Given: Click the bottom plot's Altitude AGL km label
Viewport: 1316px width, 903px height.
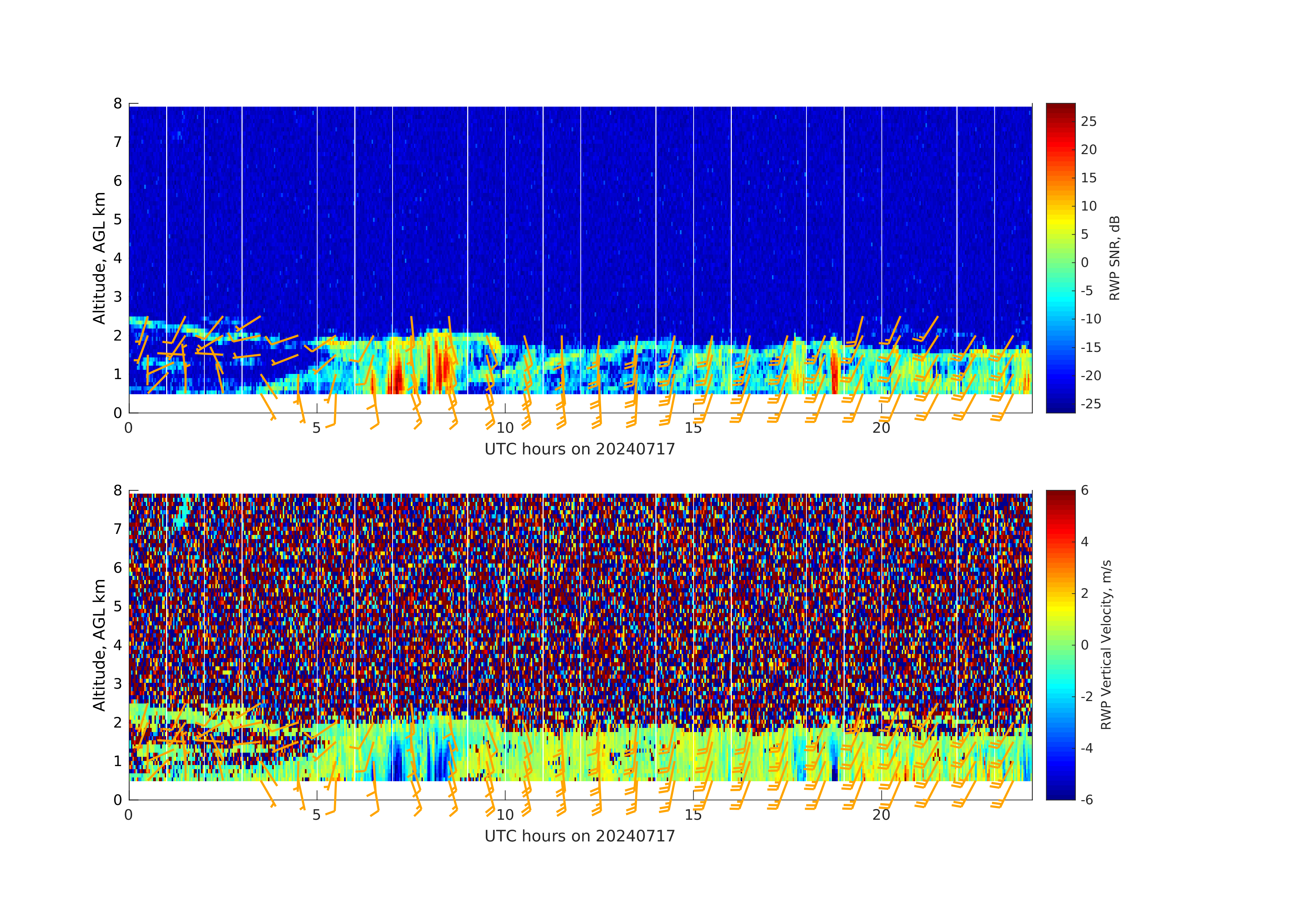Looking at the screenshot, I should pyautogui.click(x=99, y=645).
